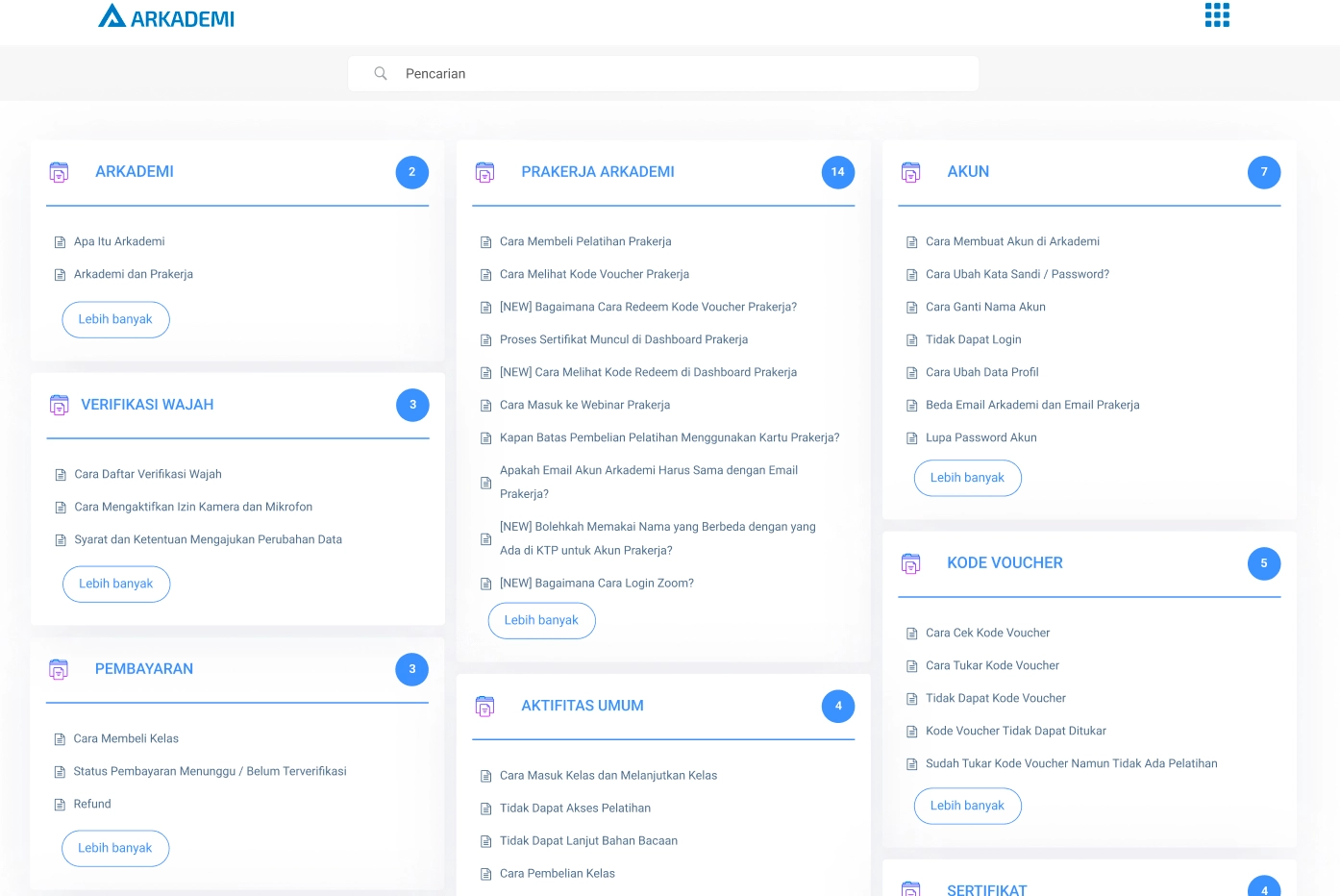Click the Akun category folder icon
The image size is (1340, 896).
911,172
